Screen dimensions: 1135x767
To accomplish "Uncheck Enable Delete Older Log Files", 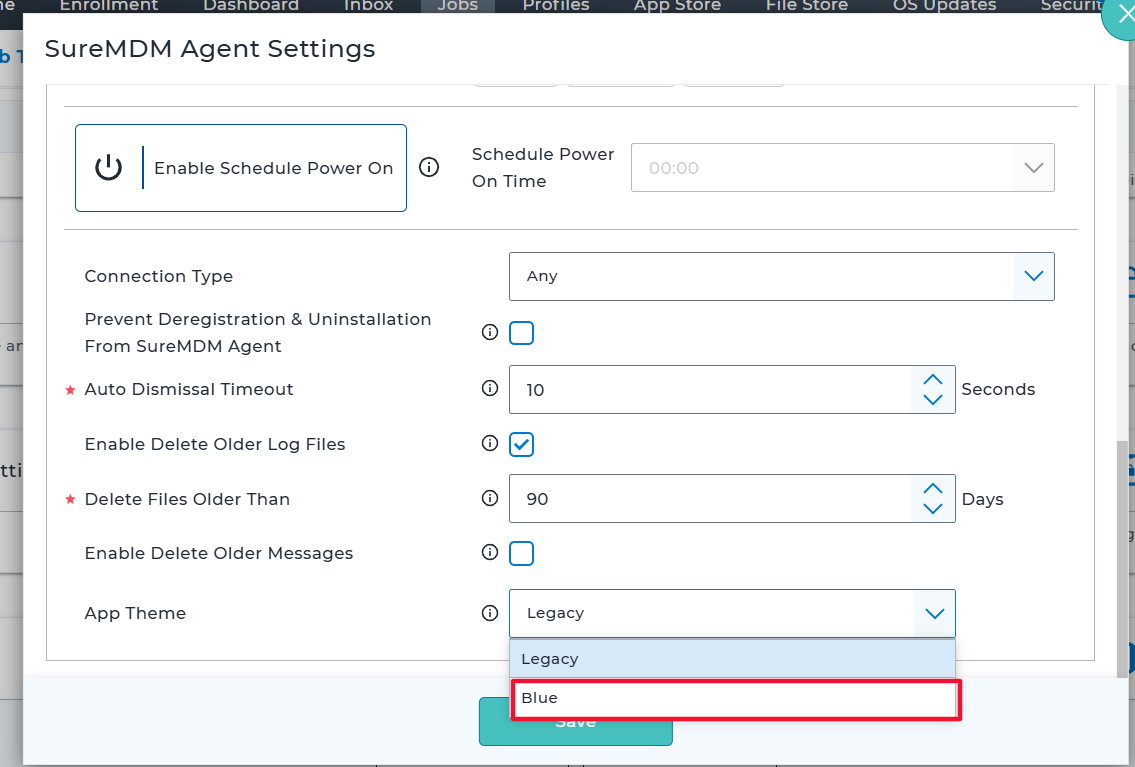I will (521, 444).
